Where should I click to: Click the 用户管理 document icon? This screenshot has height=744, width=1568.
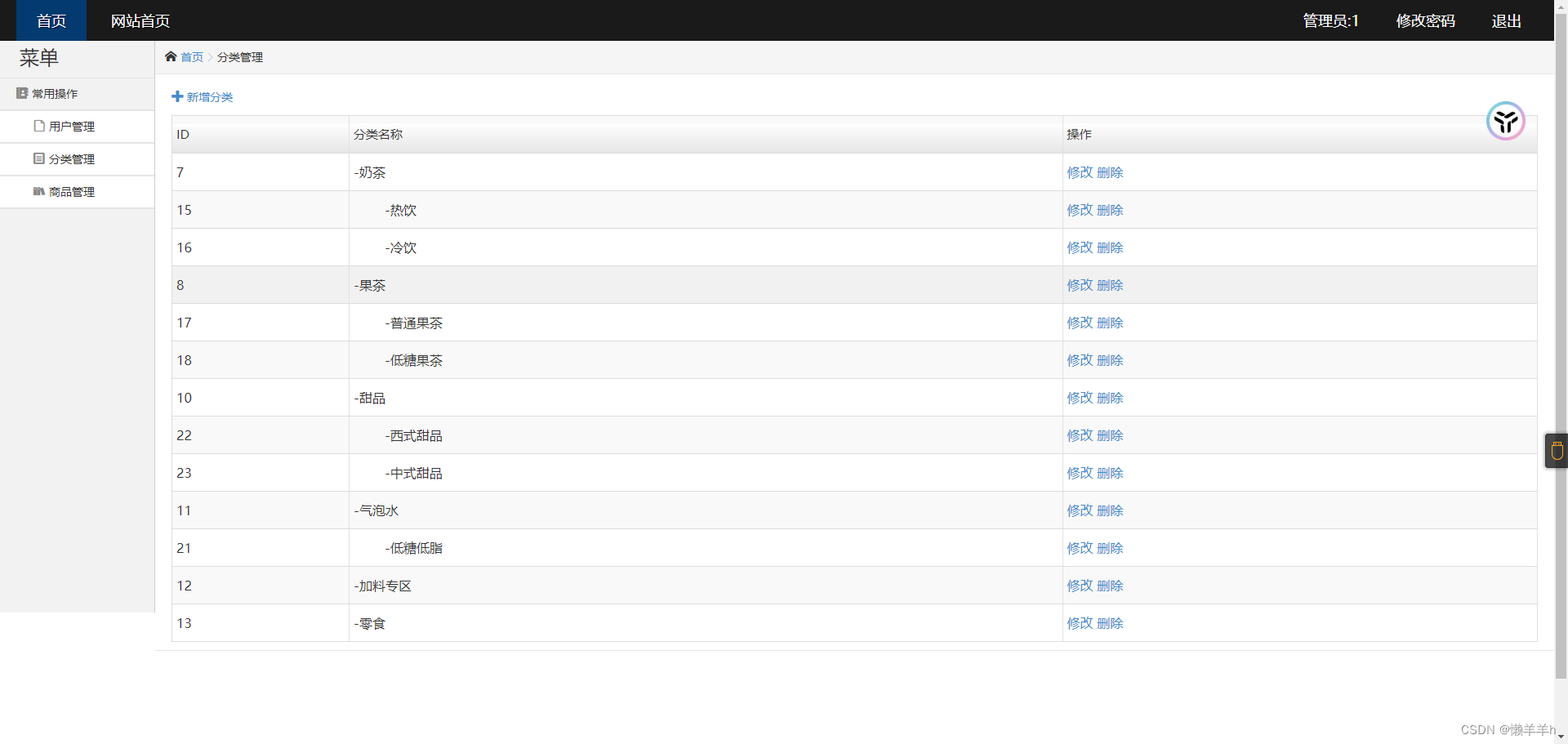(x=39, y=126)
